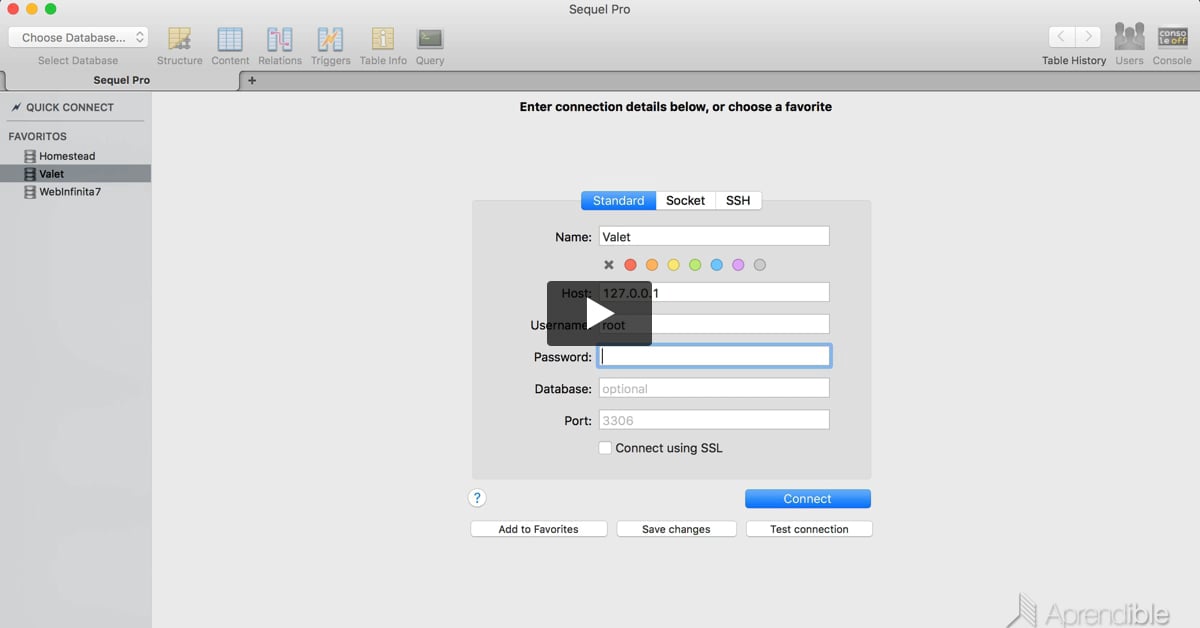Viewport: 1200px width, 628px height.
Task: Pick the gray color label
Action: click(760, 265)
